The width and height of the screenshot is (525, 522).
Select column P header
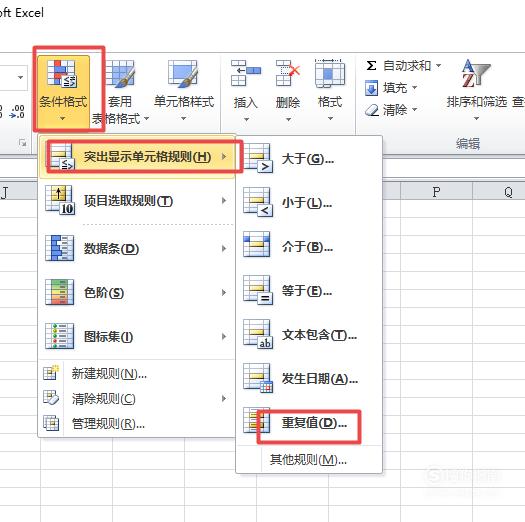click(x=436, y=192)
